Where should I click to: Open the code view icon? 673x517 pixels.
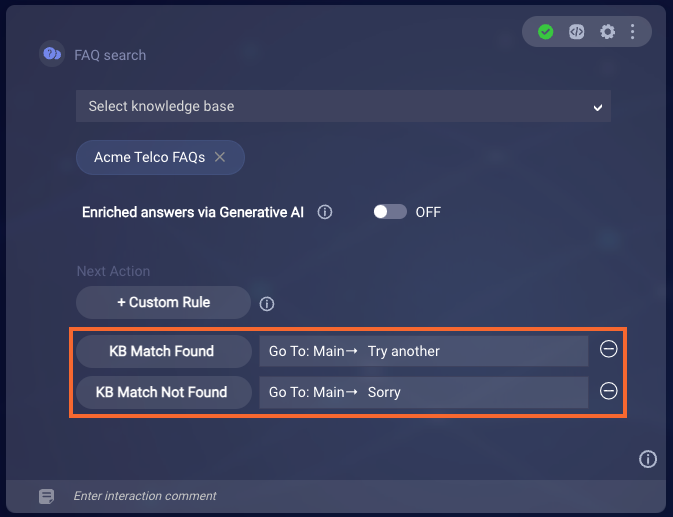576,32
